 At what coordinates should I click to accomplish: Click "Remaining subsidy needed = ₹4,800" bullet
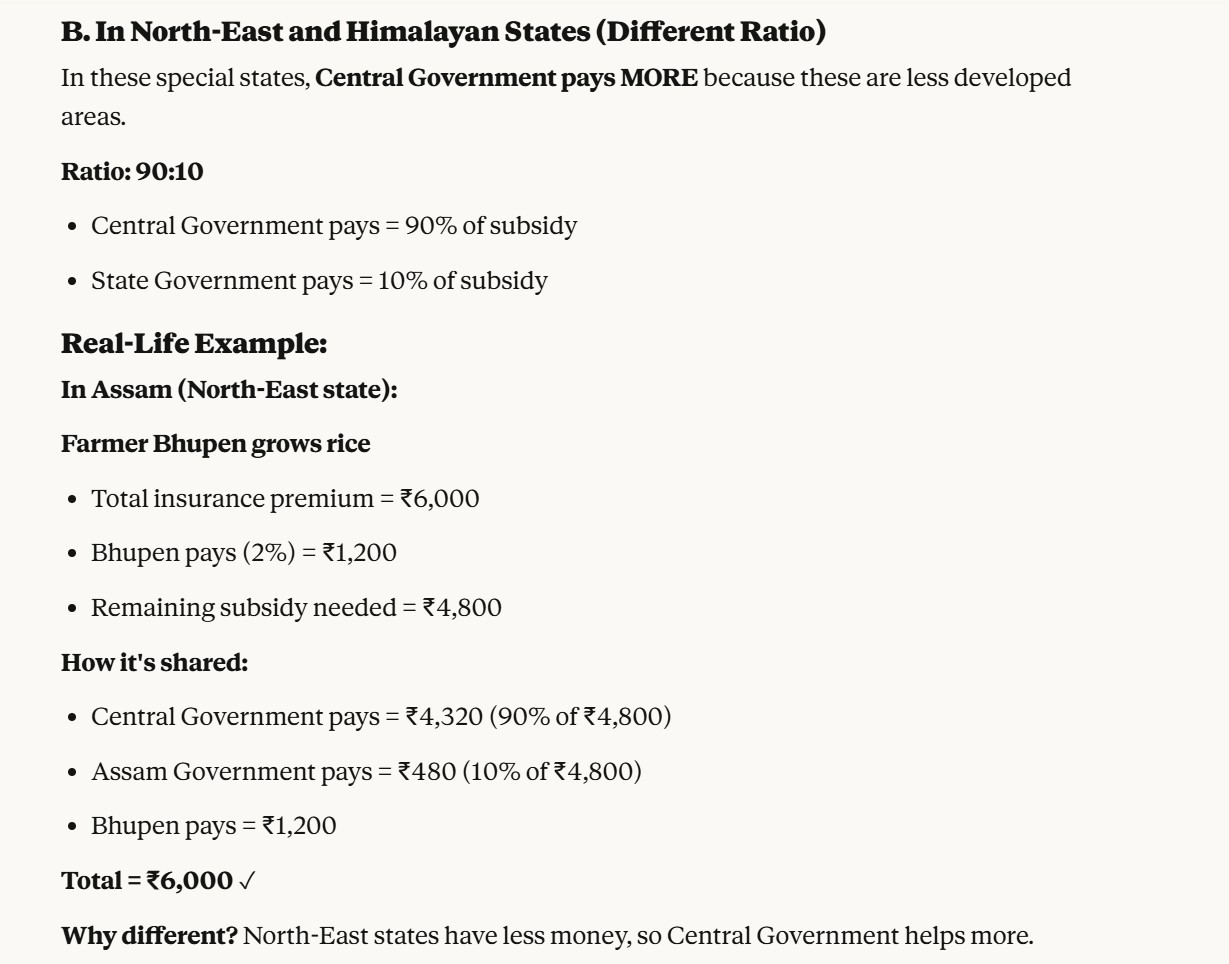point(296,608)
